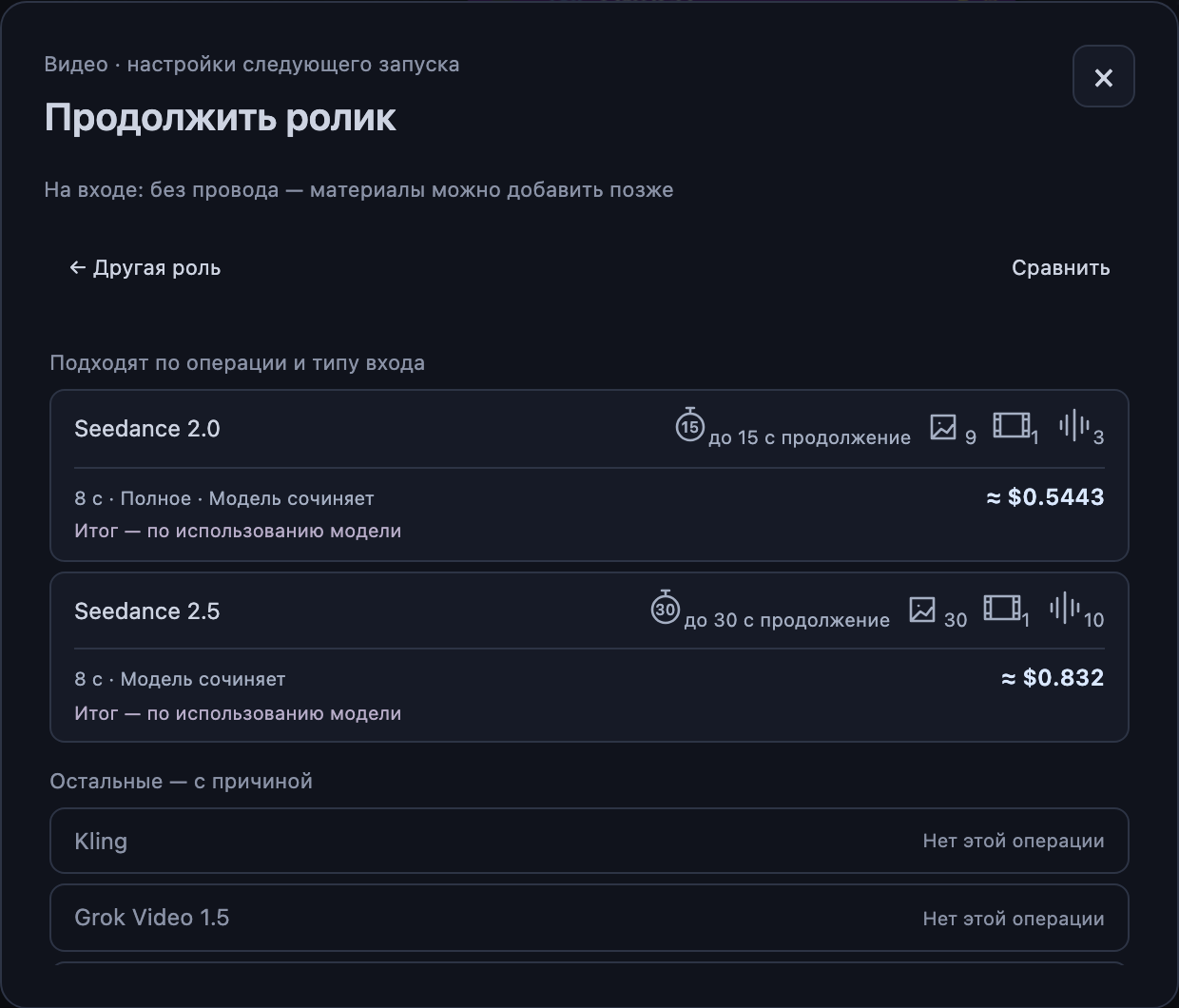
Task: Select the Seedance 2.0 model name
Action: click(x=147, y=429)
